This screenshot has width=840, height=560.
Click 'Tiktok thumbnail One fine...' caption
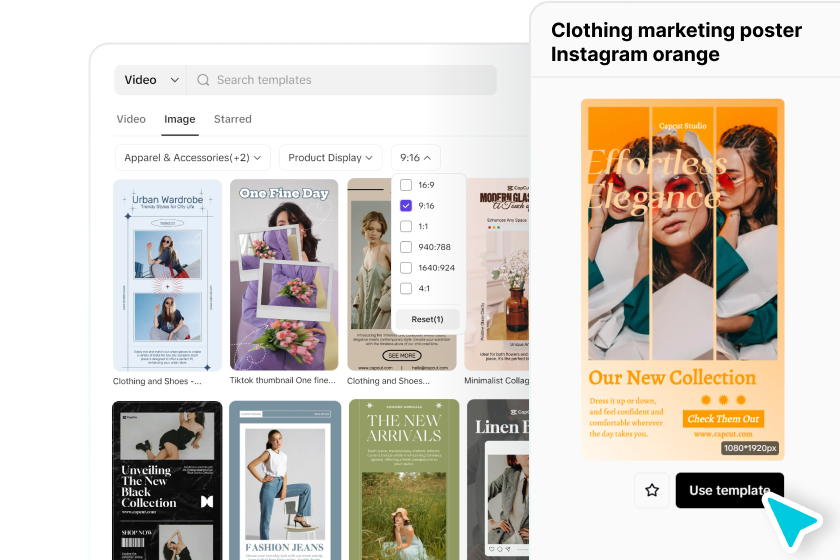[x=283, y=380]
